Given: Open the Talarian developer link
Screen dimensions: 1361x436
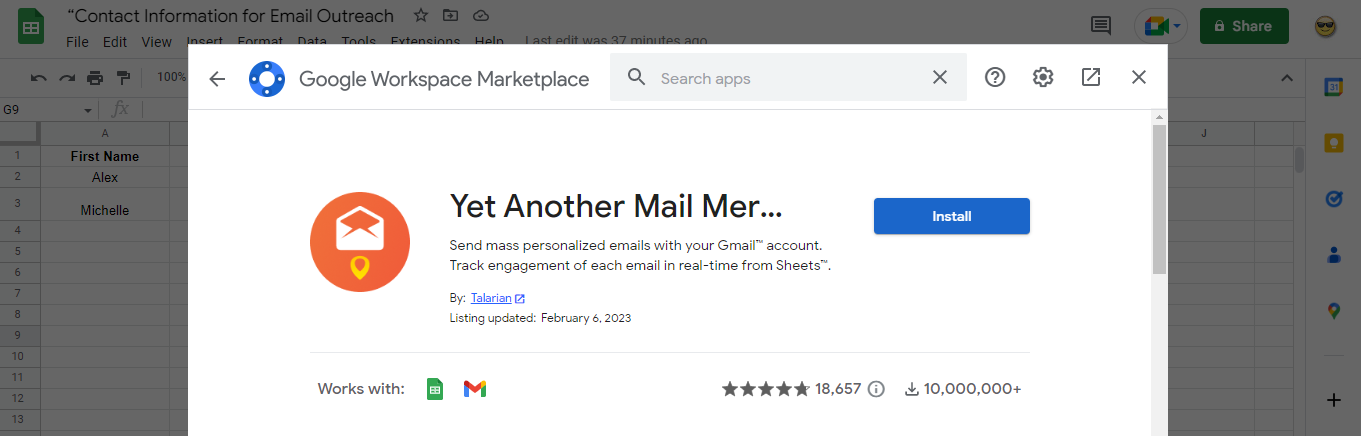Looking at the screenshot, I should (491, 298).
